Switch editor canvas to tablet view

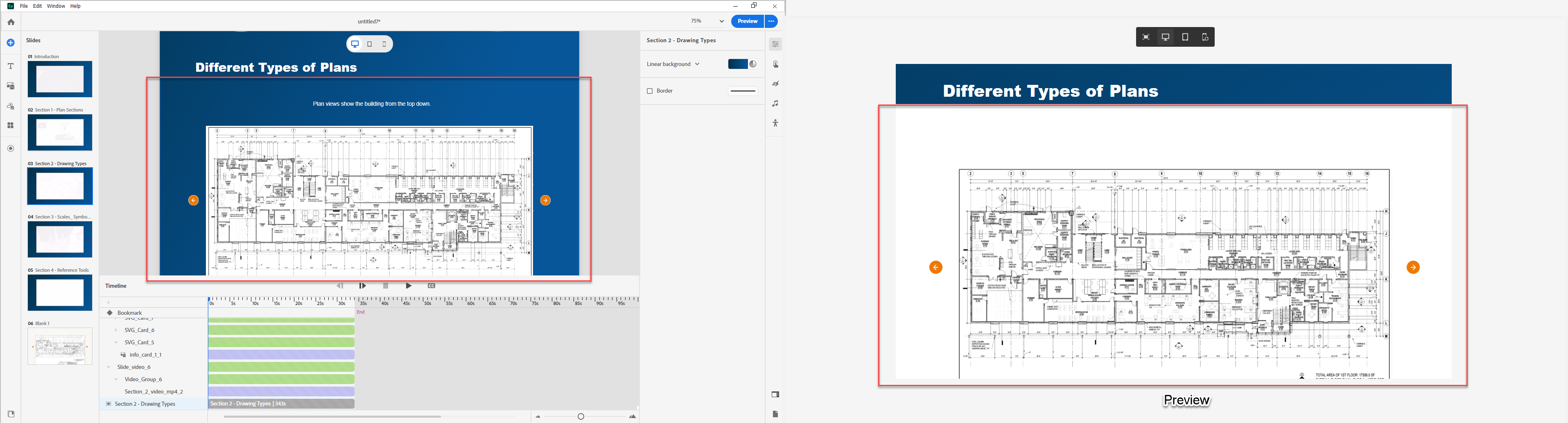(x=369, y=44)
